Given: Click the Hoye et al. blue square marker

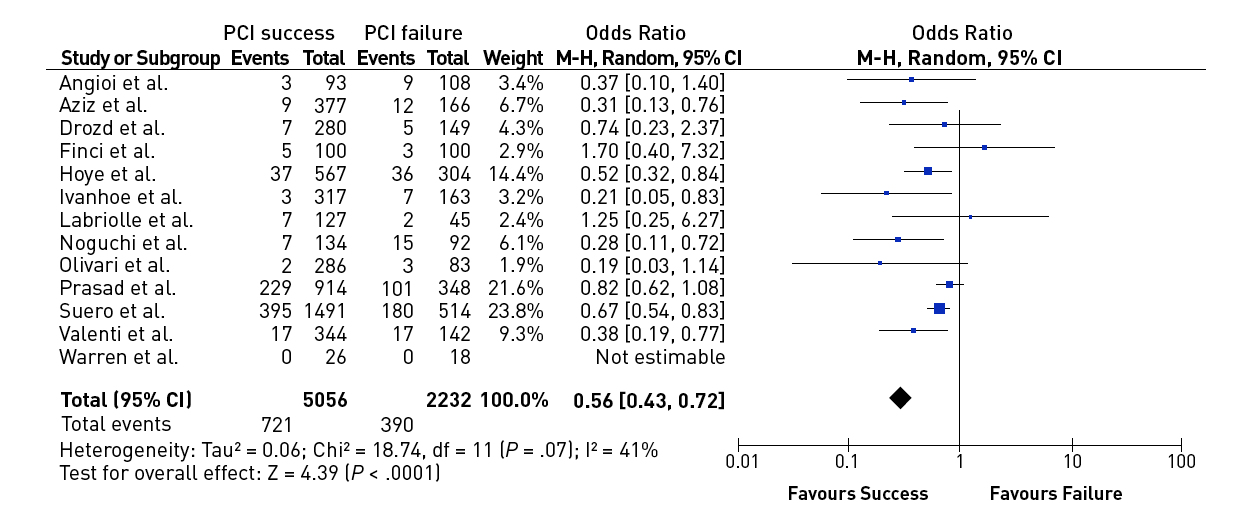Looking at the screenshot, I should click(x=928, y=171).
